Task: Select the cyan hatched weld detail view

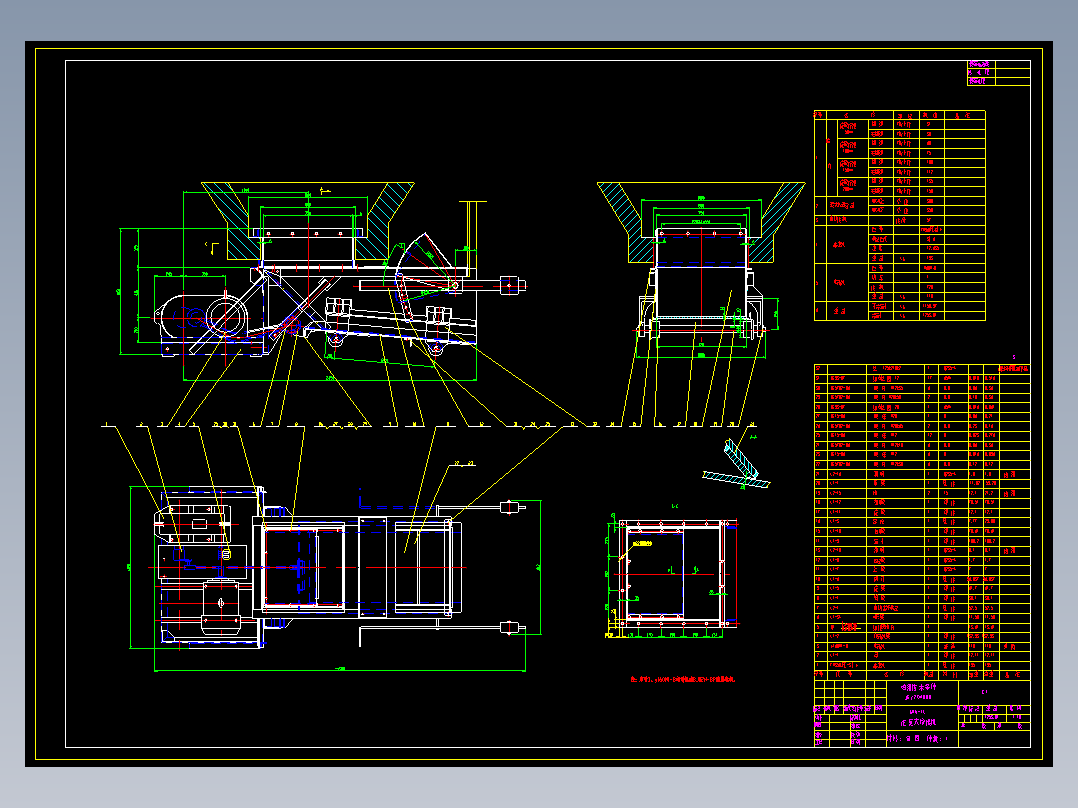Action: click(x=737, y=465)
